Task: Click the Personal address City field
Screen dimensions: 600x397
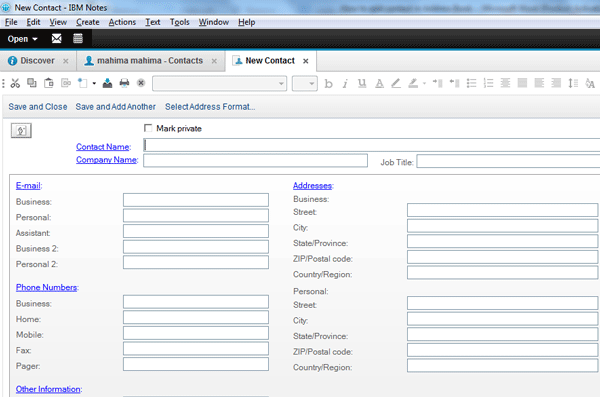Action: tap(502, 319)
